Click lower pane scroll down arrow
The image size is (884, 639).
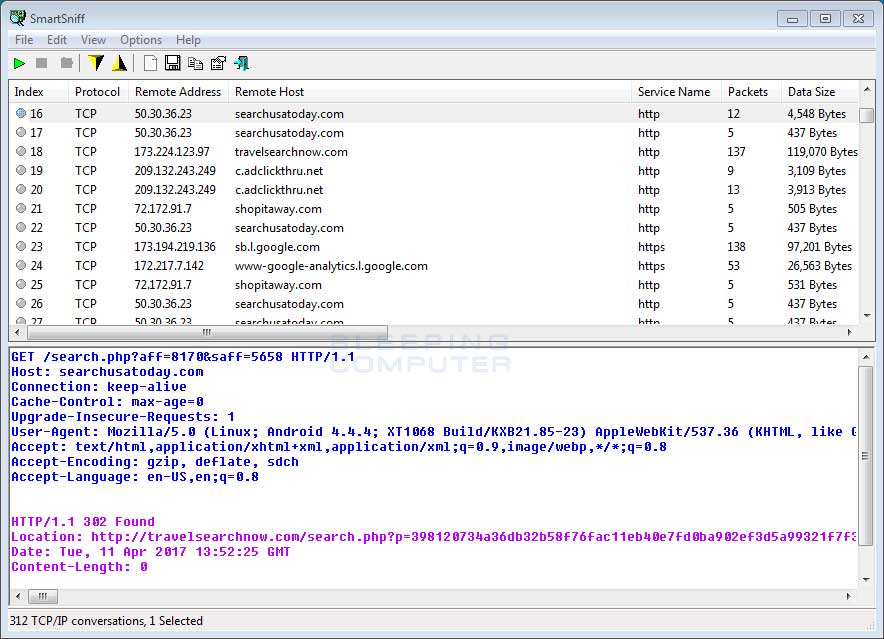click(x=866, y=580)
